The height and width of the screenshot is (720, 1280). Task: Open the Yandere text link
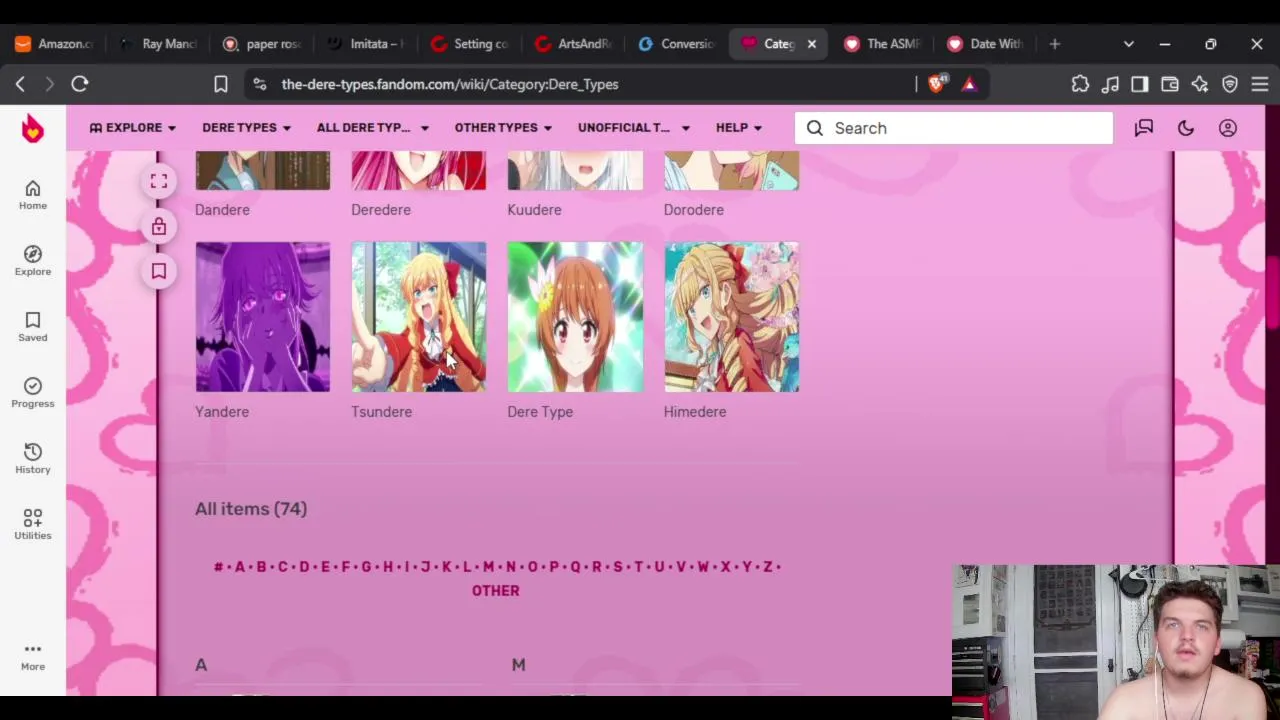222,412
